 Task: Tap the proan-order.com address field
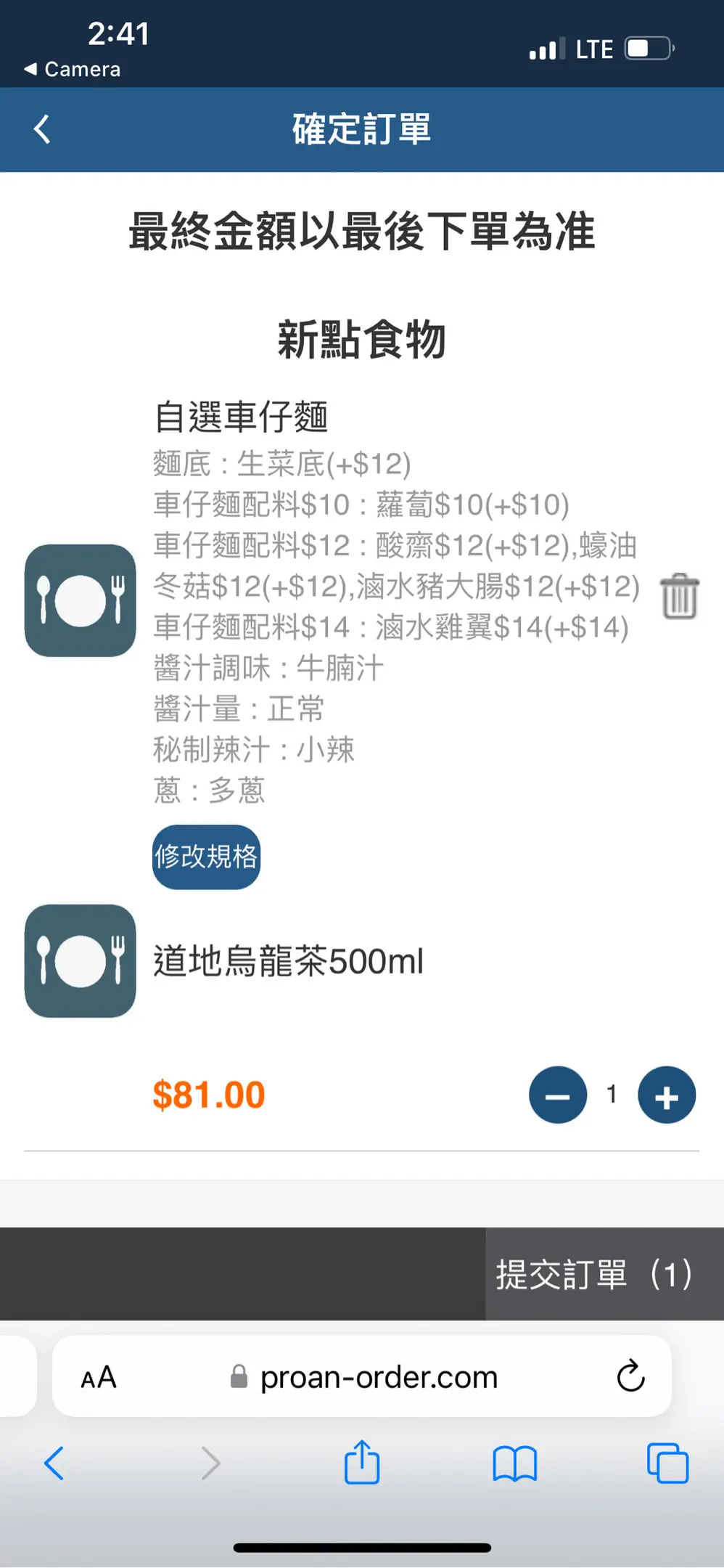[377, 1377]
